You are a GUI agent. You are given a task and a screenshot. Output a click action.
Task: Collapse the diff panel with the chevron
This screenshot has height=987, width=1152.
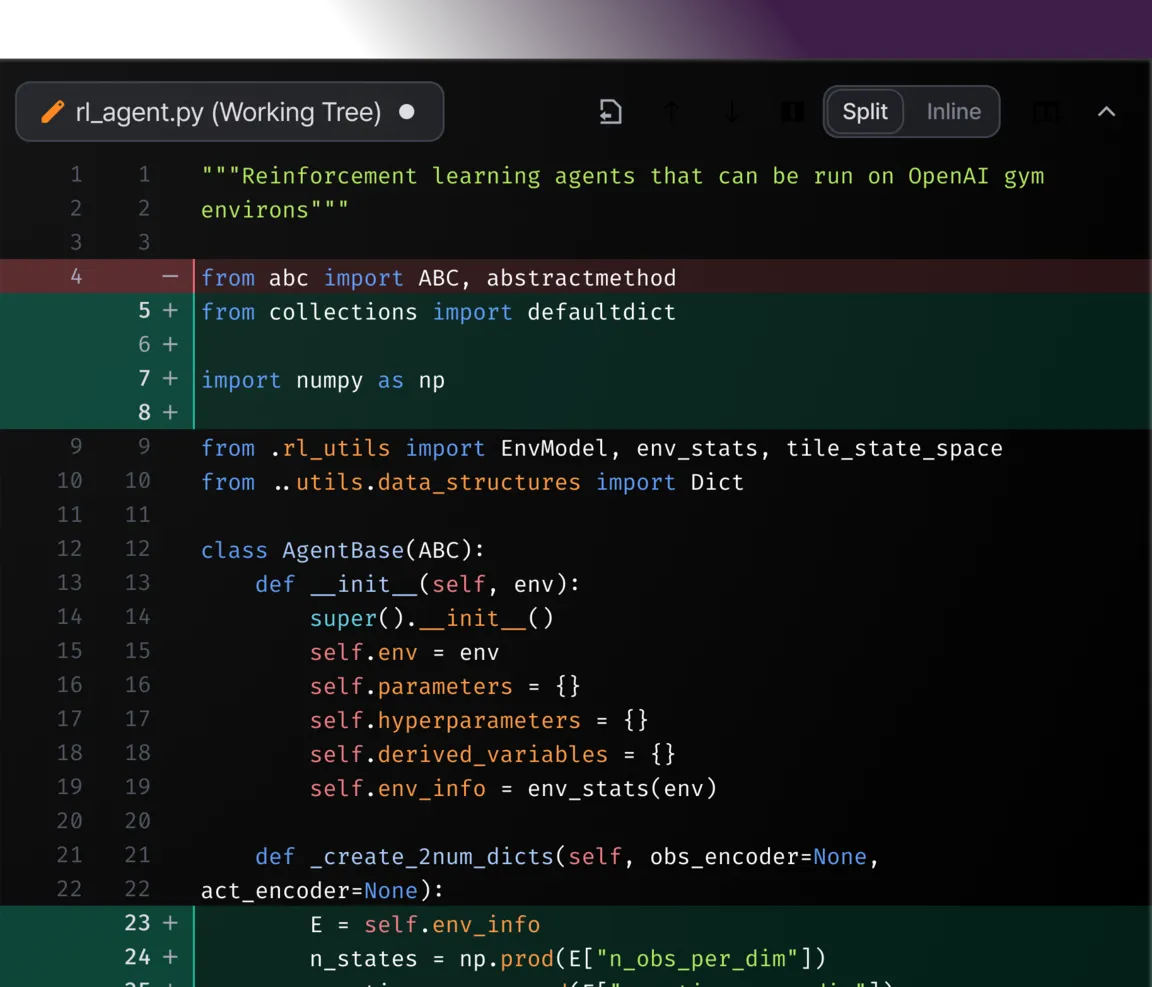coord(1106,112)
